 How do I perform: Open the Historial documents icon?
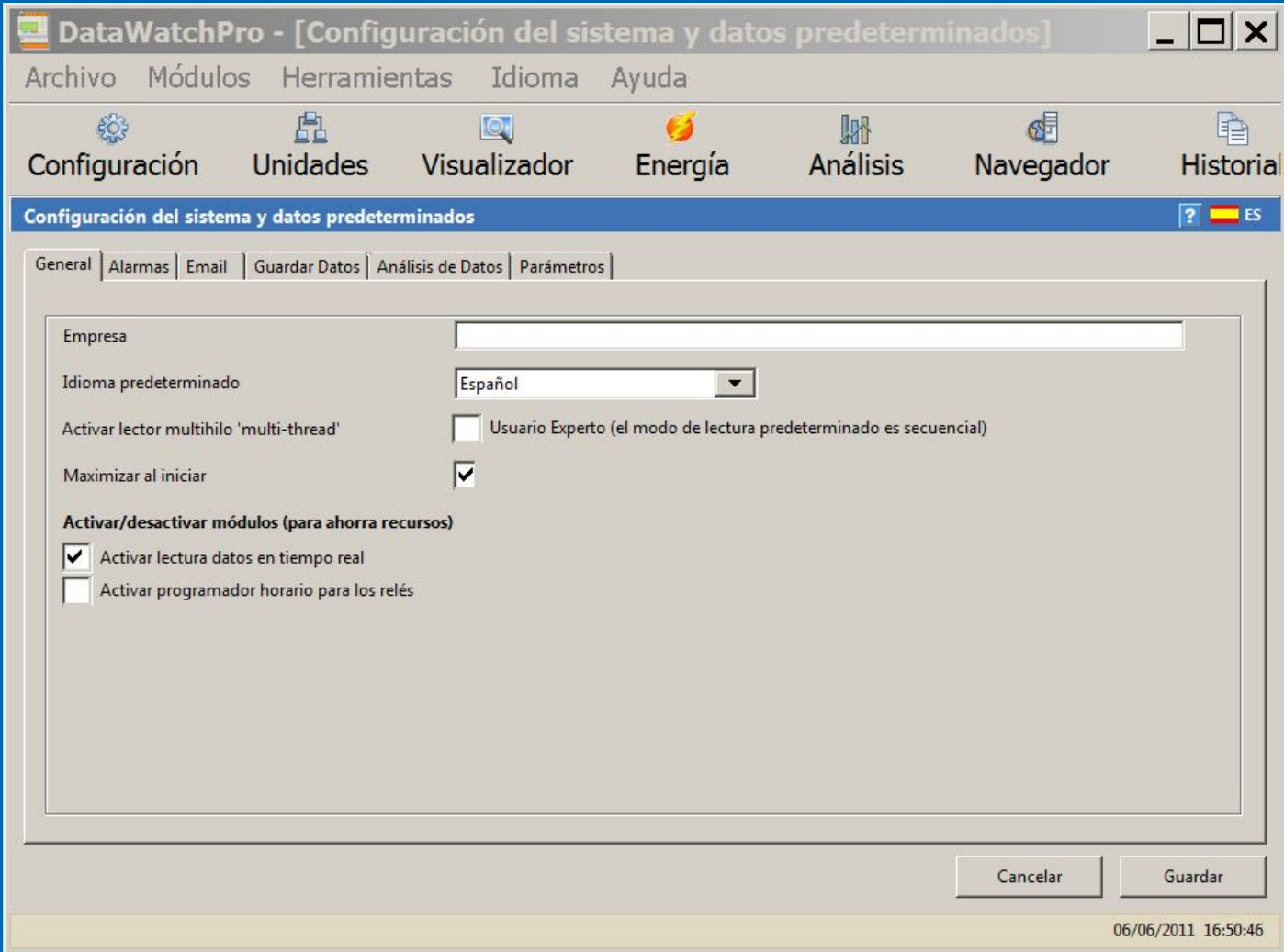point(1232,129)
